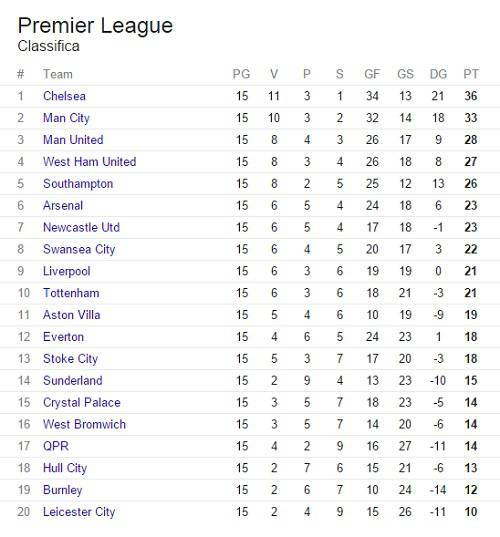The height and width of the screenshot is (537, 500).
Task: Select the West Bromwich link
Action: click(x=85, y=425)
